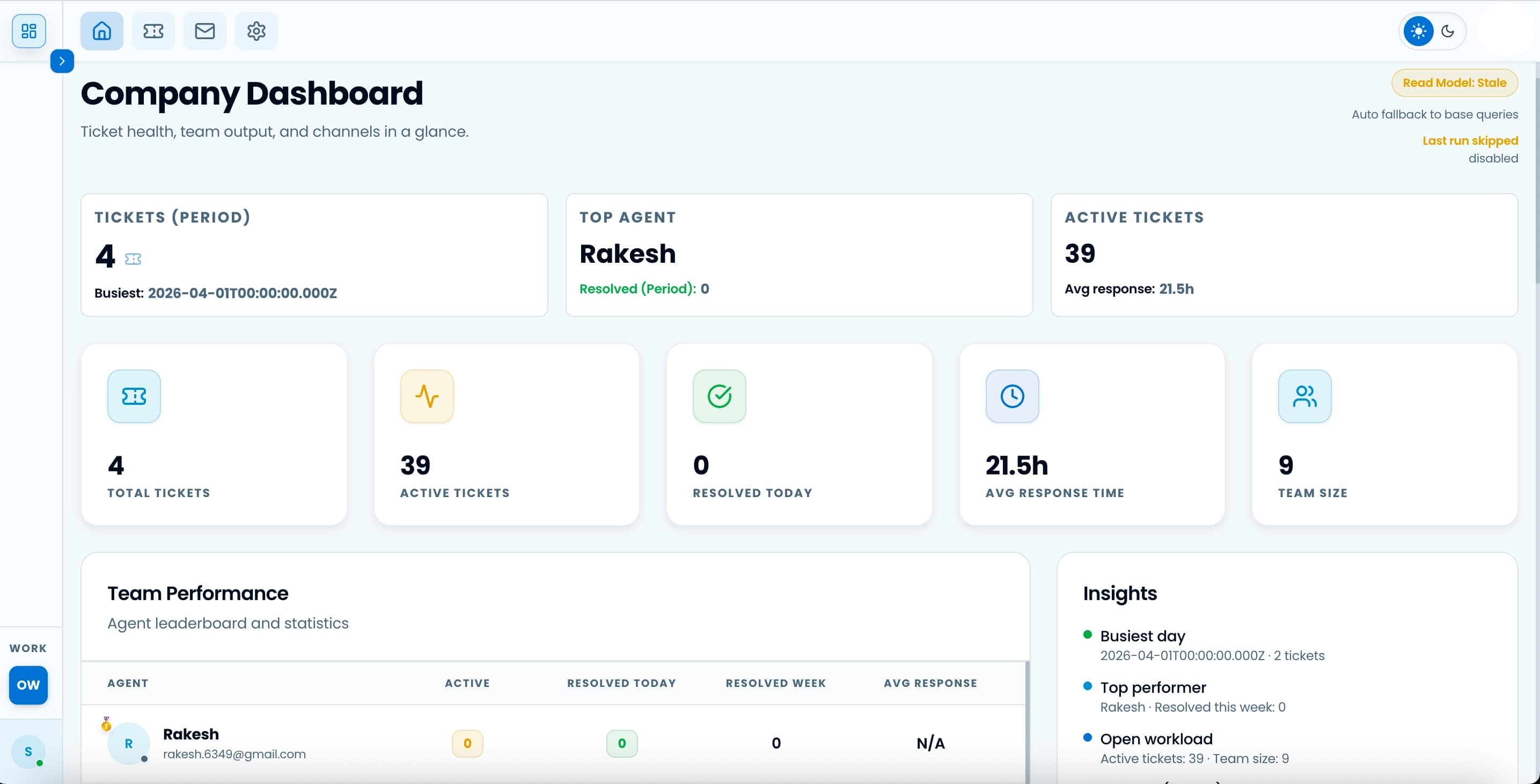Click the Last run skipped status text
The height and width of the screenshot is (784, 1540).
click(1470, 140)
